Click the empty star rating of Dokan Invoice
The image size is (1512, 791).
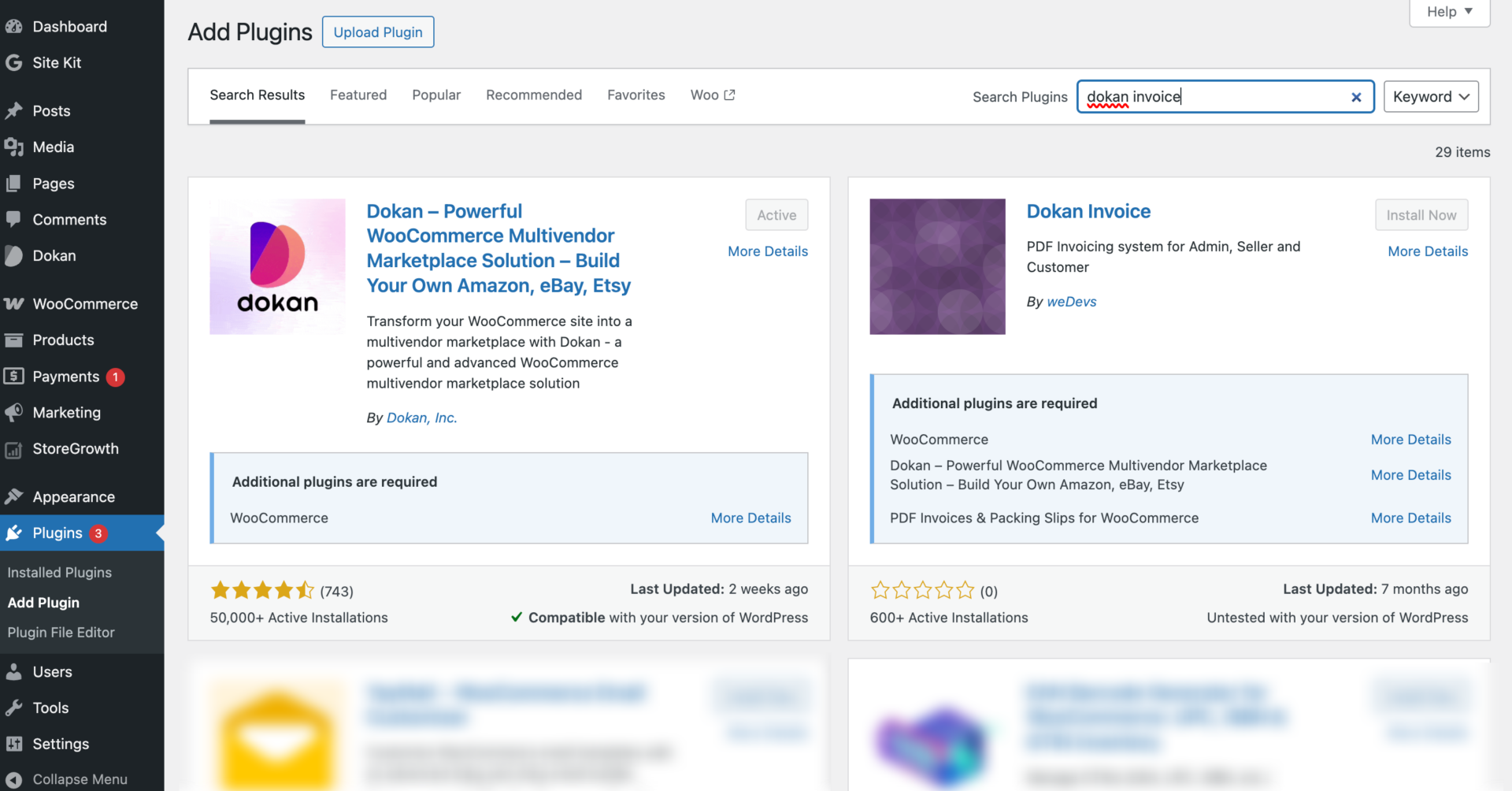point(922,590)
